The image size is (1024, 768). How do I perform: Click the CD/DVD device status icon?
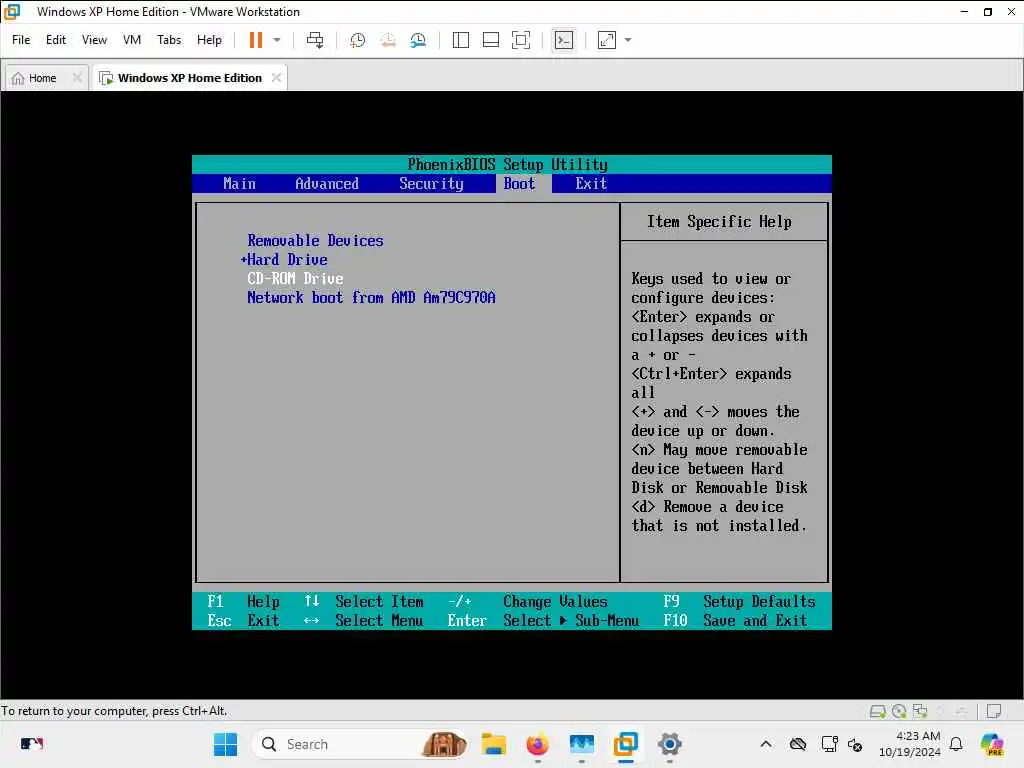point(899,711)
